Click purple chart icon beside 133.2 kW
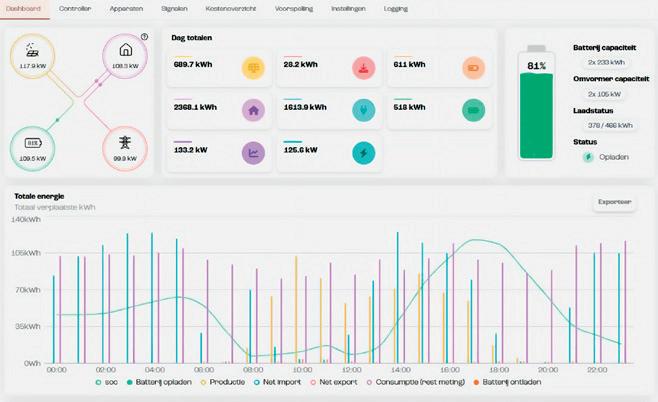This screenshot has width=658, height=402. click(253, 153)
